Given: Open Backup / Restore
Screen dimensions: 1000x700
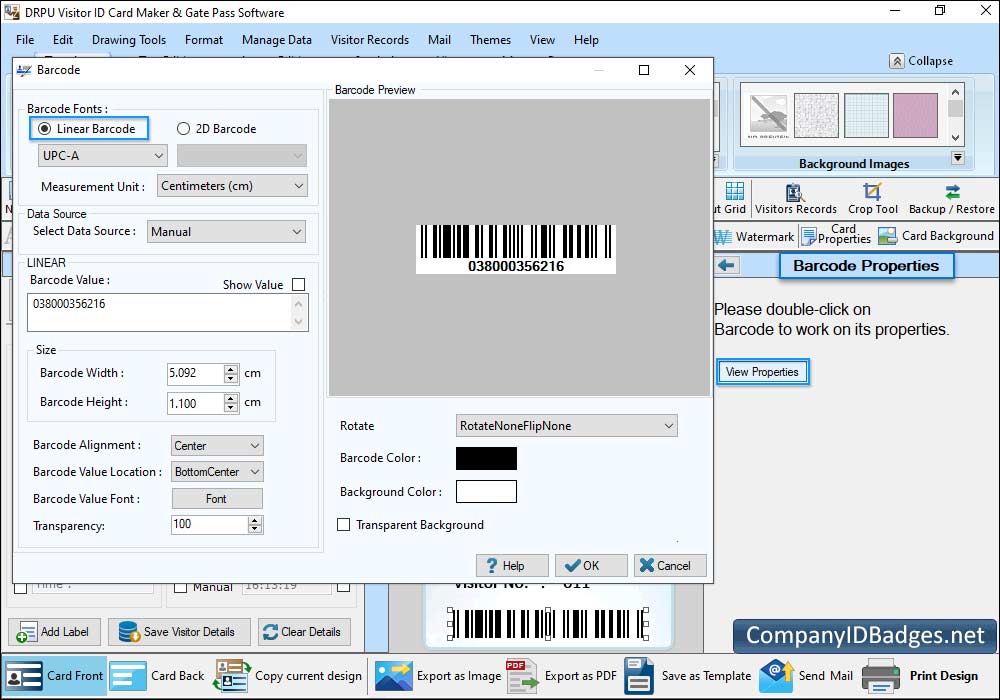Looking at the screenshot, I should point(951,198).
